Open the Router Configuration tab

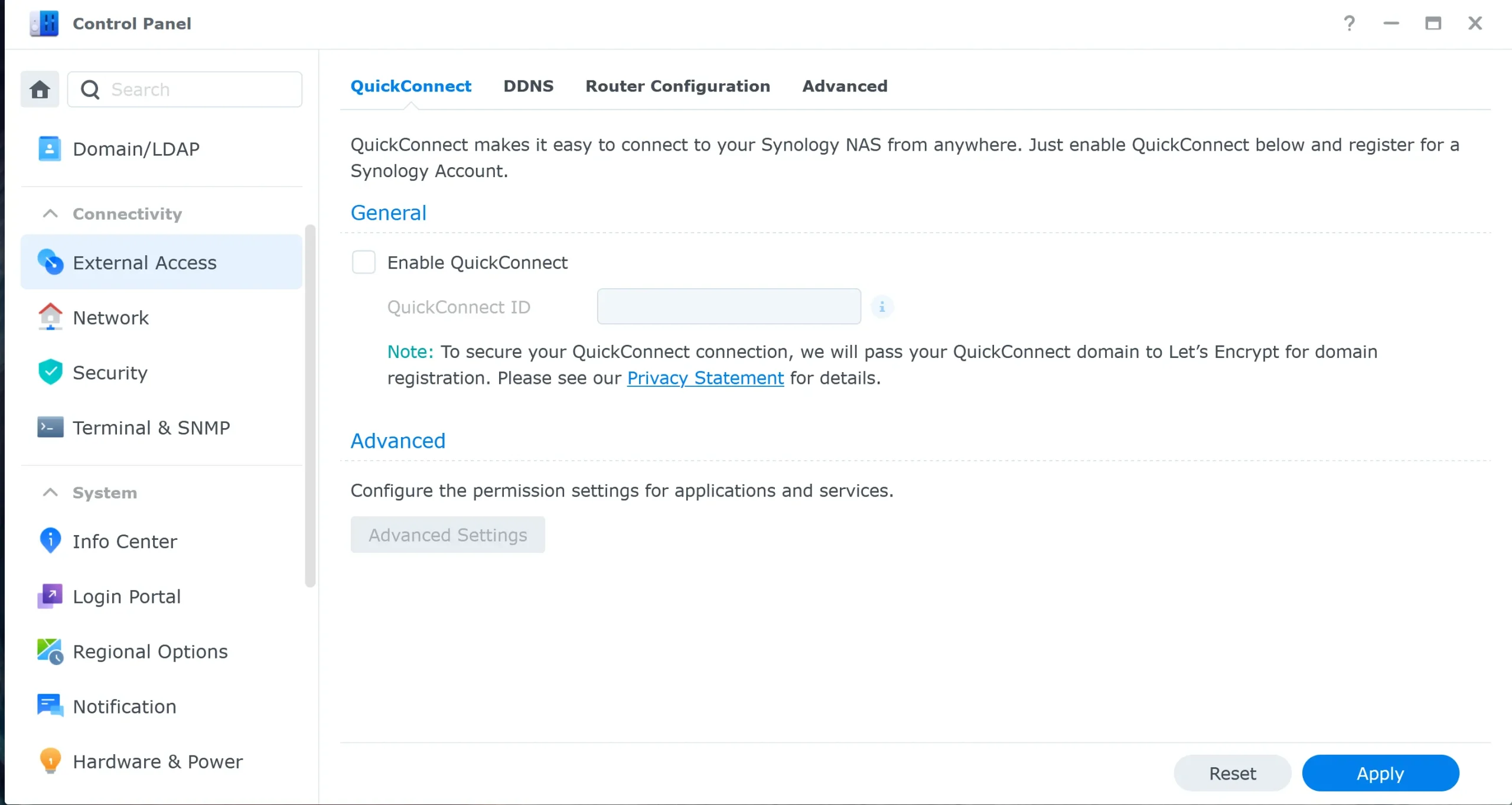(677, 86)
